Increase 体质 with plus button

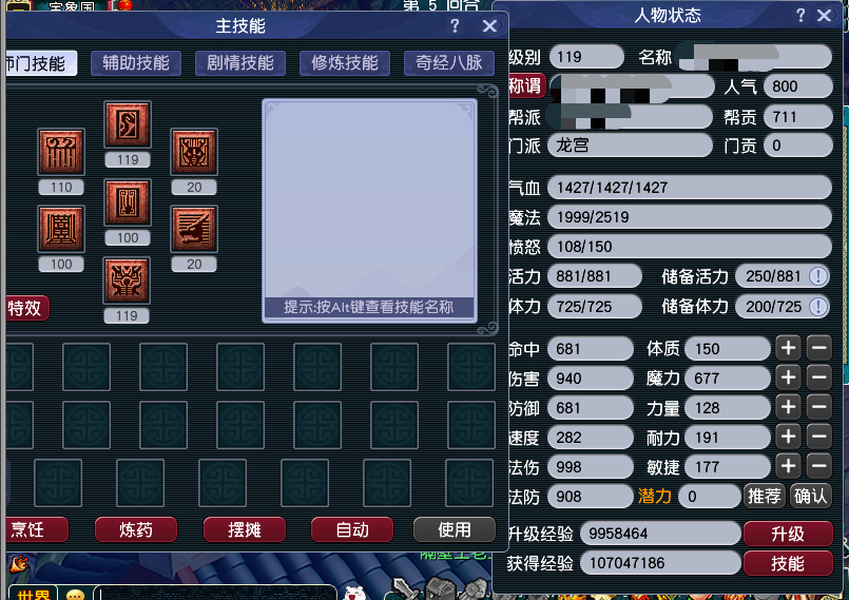[x=788, y=348]
